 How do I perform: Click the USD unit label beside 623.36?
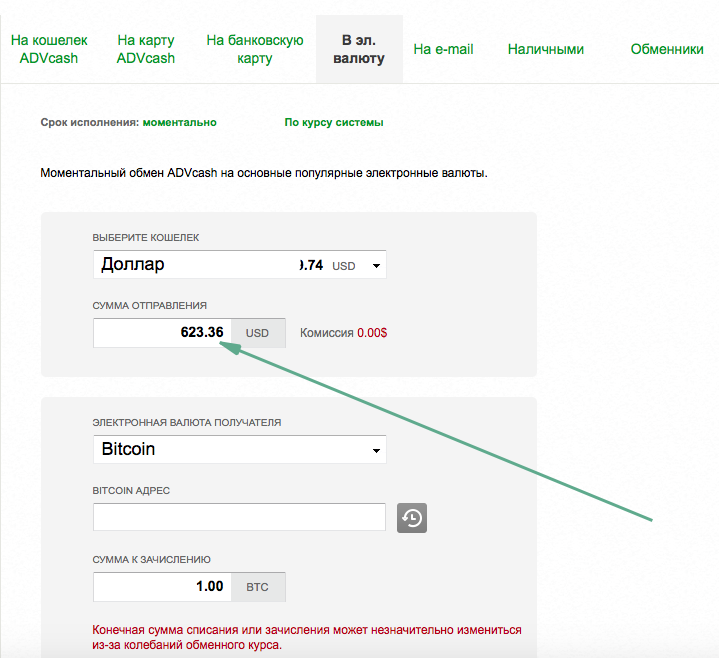point(258,333)
